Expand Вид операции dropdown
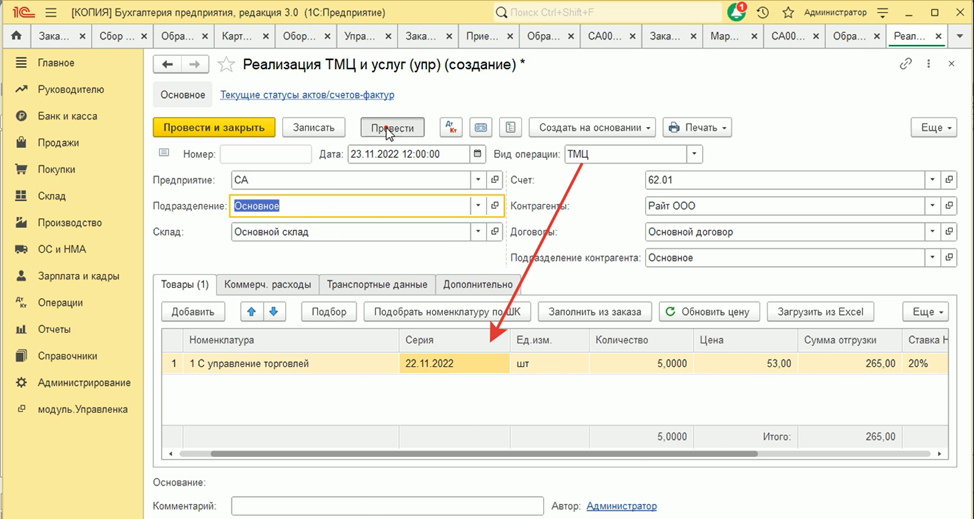Viewport: 974px width, 519px height. (694, 154)
